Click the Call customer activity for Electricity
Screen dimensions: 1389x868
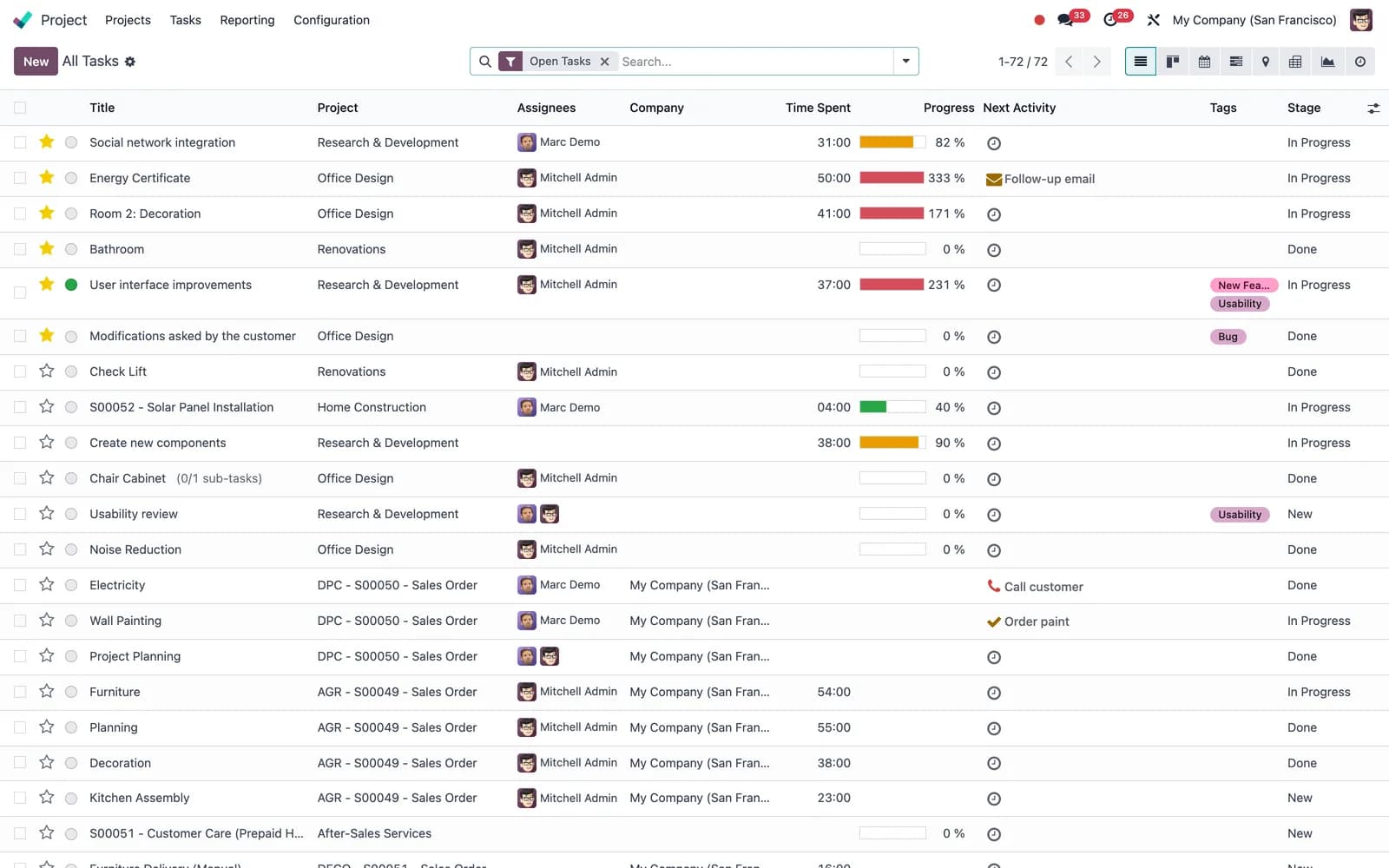pyautogui.click(x=1035, y=587)
